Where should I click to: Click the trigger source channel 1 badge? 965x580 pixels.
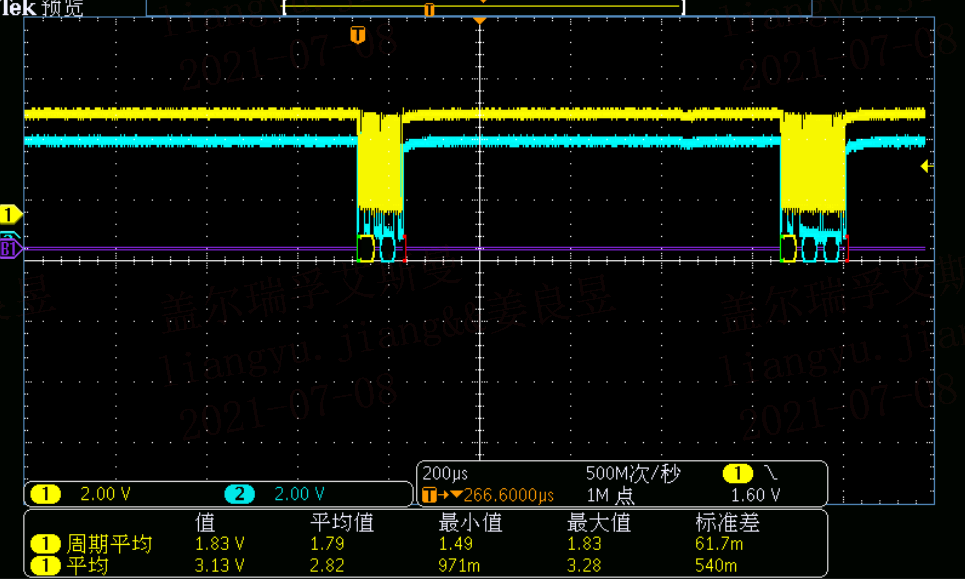click(x=738, y=473)
